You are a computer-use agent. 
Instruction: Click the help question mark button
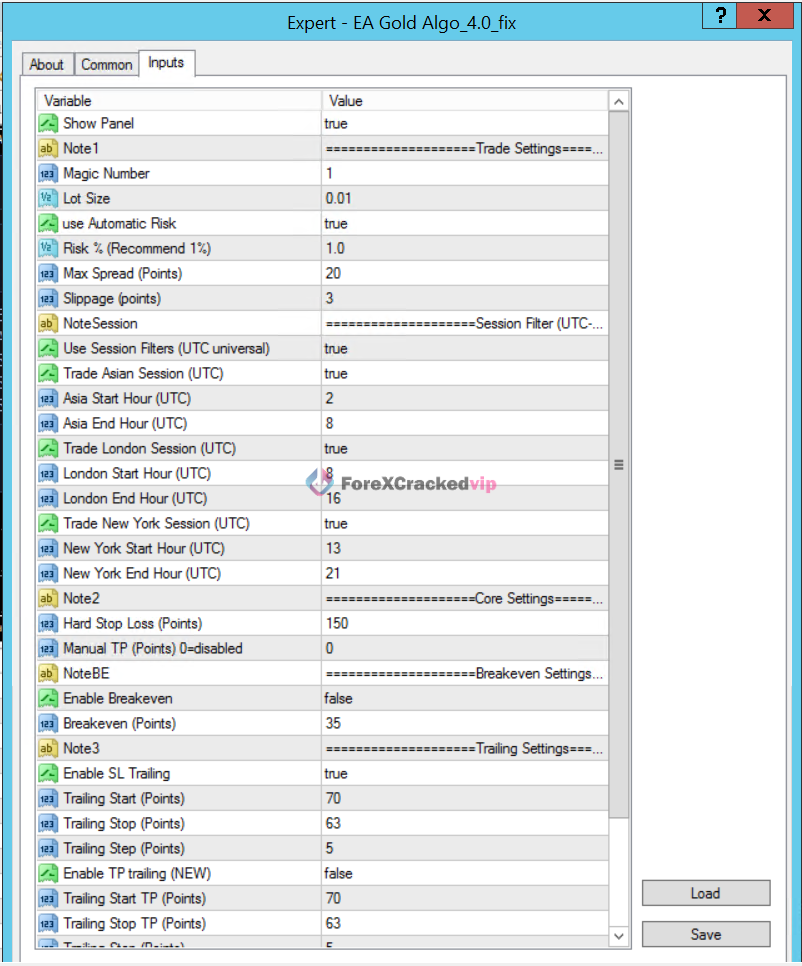coord(719,15)
